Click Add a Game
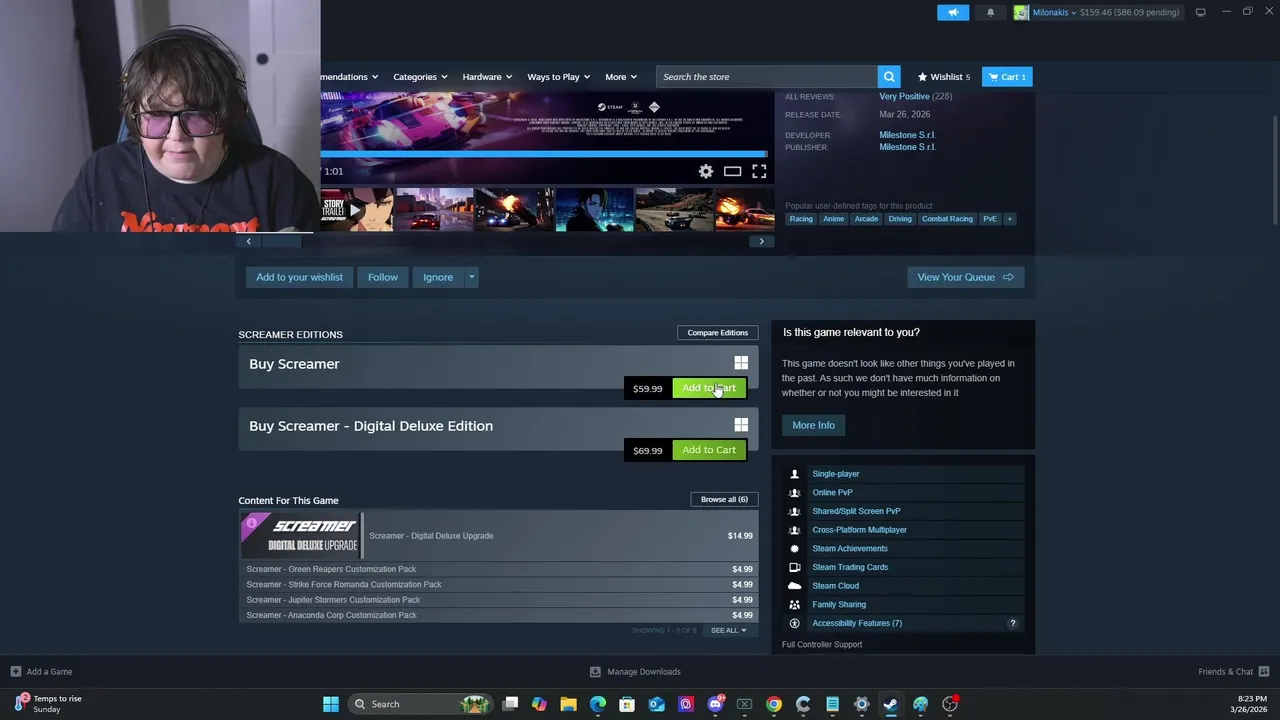This screenshot has width=1280, height=720. point(41,672)
